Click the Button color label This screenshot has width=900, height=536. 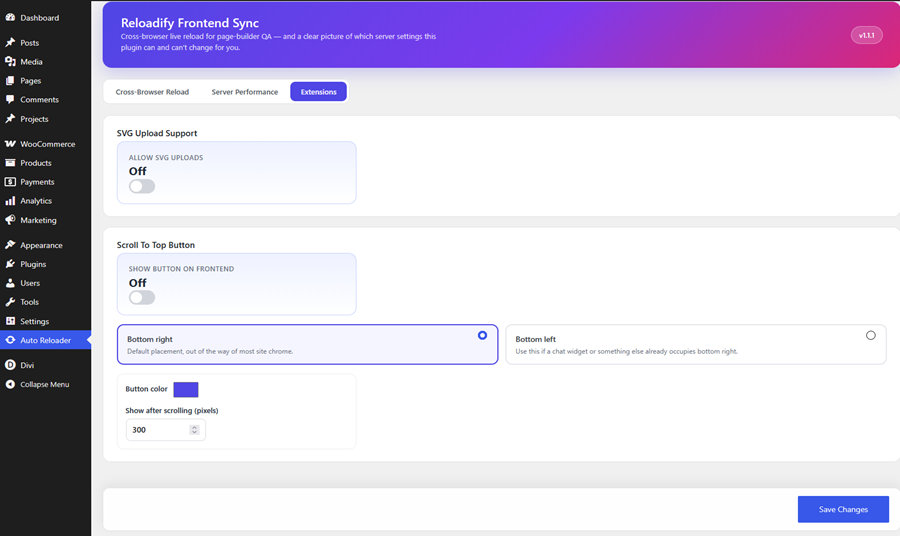point(146,389)
